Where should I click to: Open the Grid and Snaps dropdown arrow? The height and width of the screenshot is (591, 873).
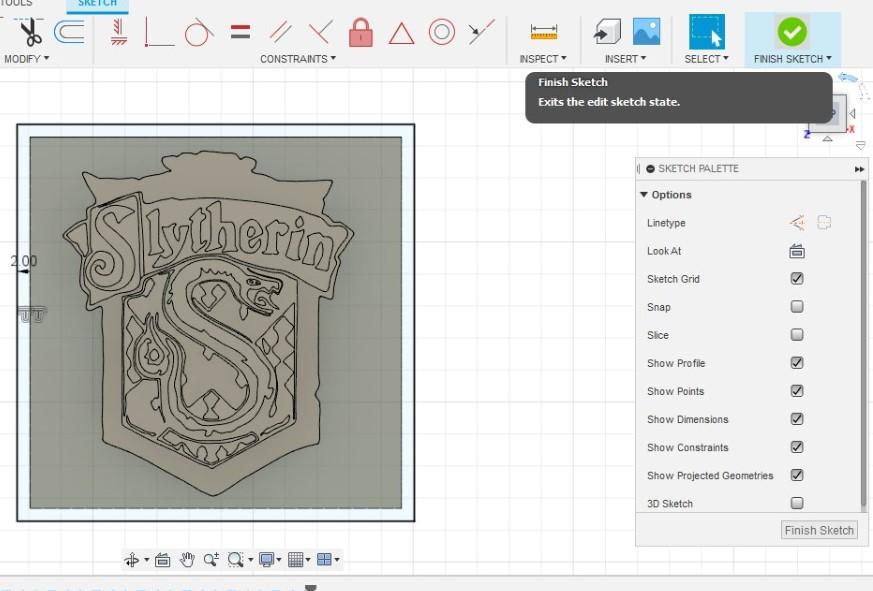[x=307, y=559]
